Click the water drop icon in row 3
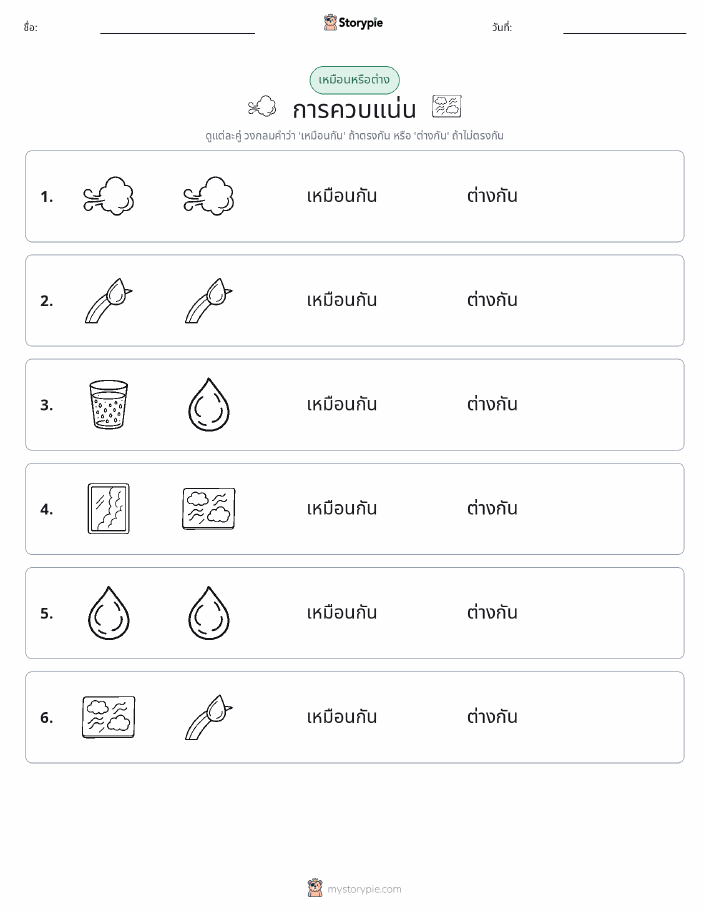Screen dimensions: 709x917 209,405
